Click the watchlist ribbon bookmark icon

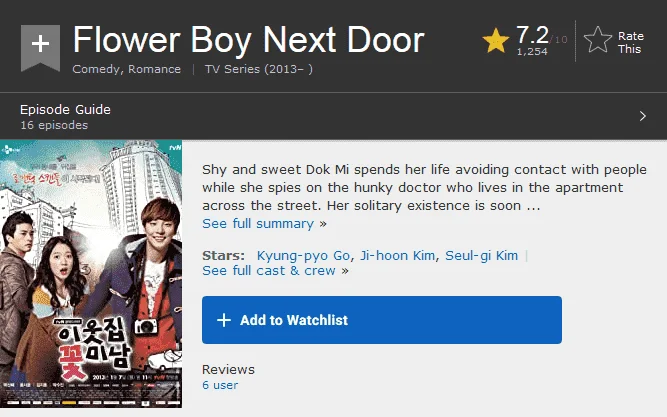[40, 48]
